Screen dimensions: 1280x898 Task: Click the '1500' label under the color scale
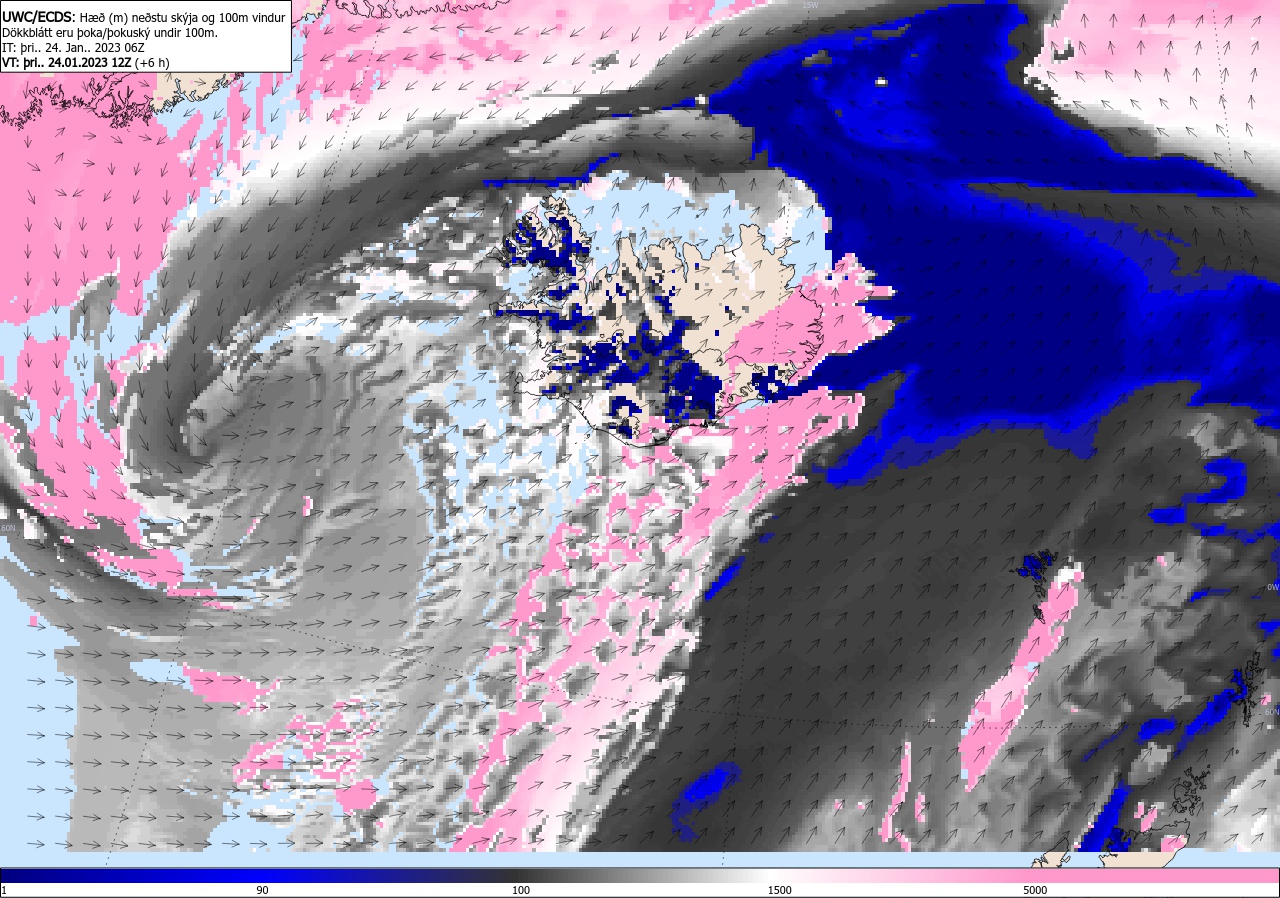780,890
